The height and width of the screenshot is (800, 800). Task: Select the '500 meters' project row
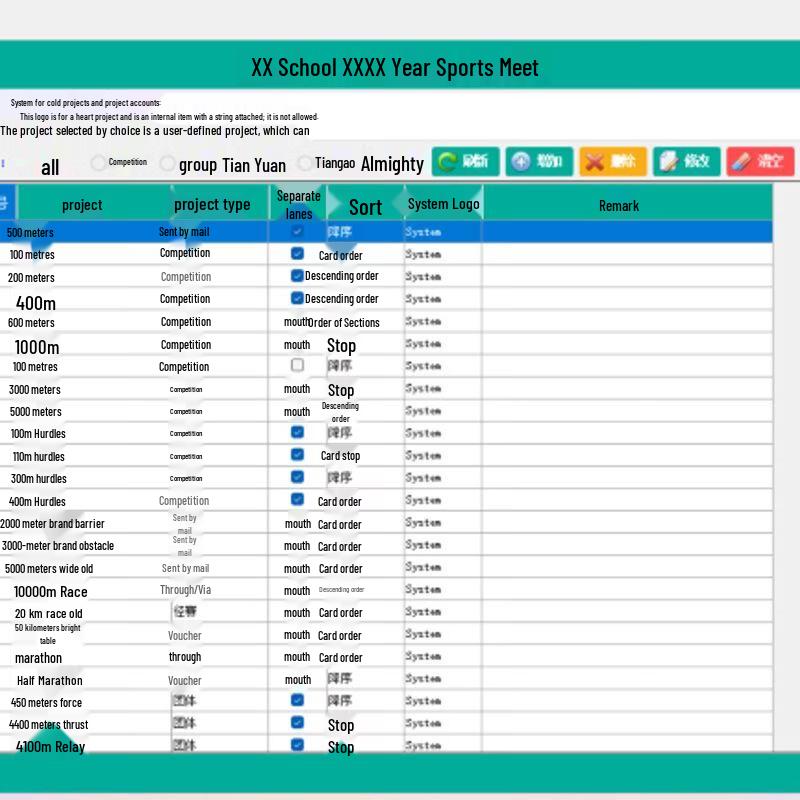point(386,232)
